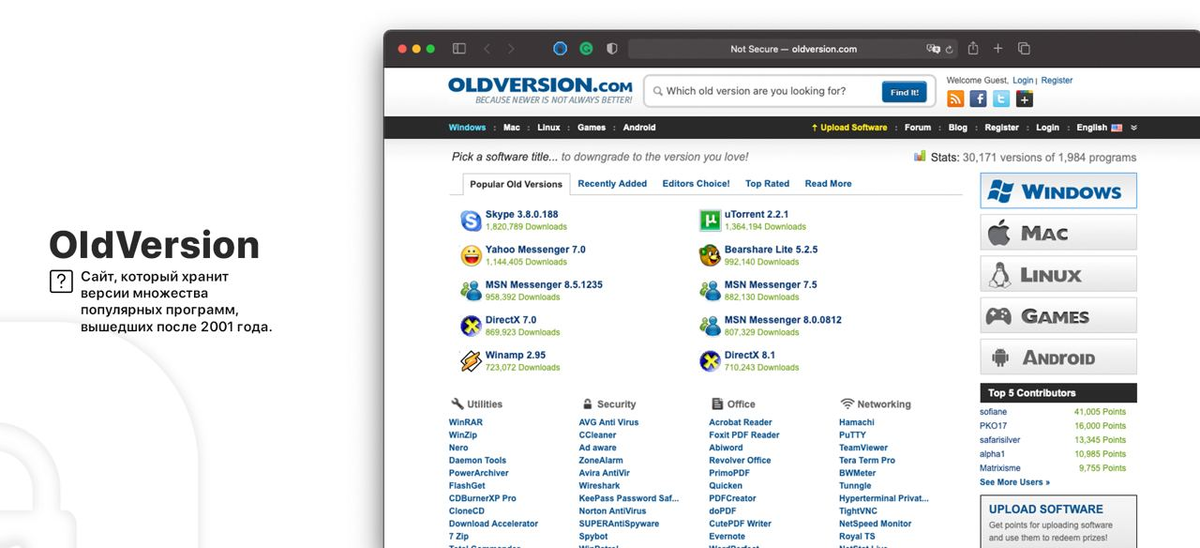Click the Skype program icon
This screenshot has width=1200, height=548.
[470, 220]
